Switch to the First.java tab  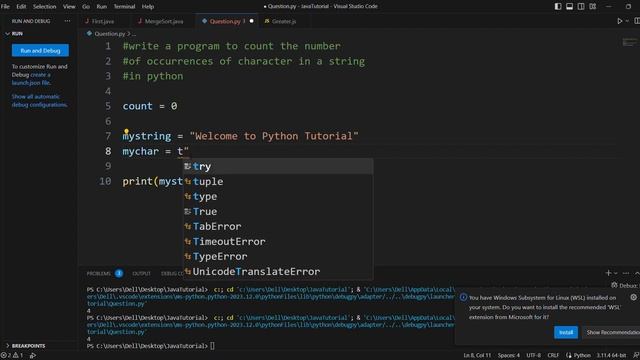click(102, 21)
